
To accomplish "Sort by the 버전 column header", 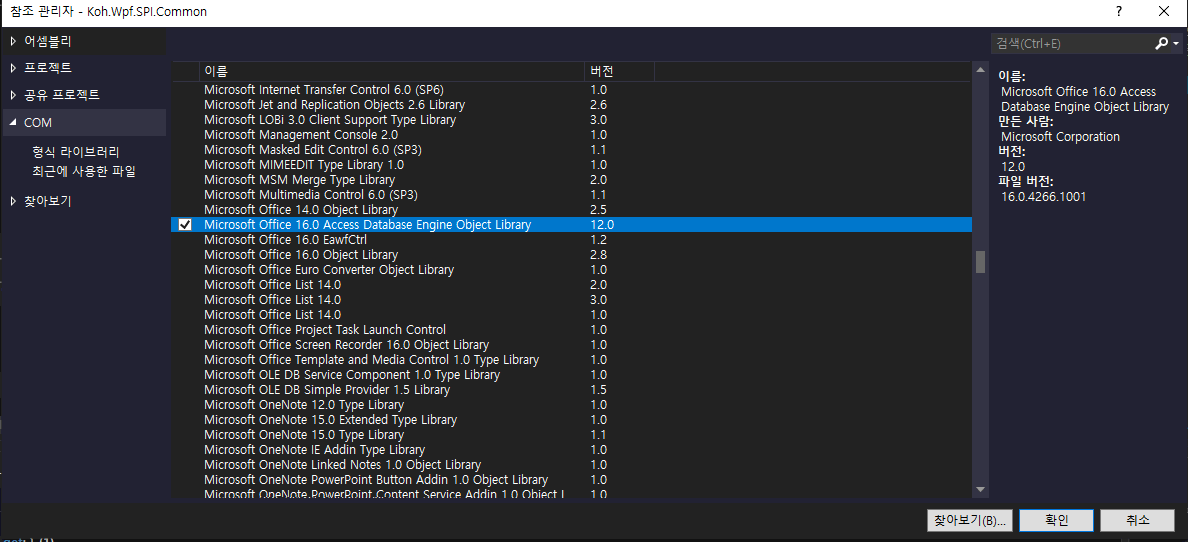I will pyautogui.click(x=619, y=71).
